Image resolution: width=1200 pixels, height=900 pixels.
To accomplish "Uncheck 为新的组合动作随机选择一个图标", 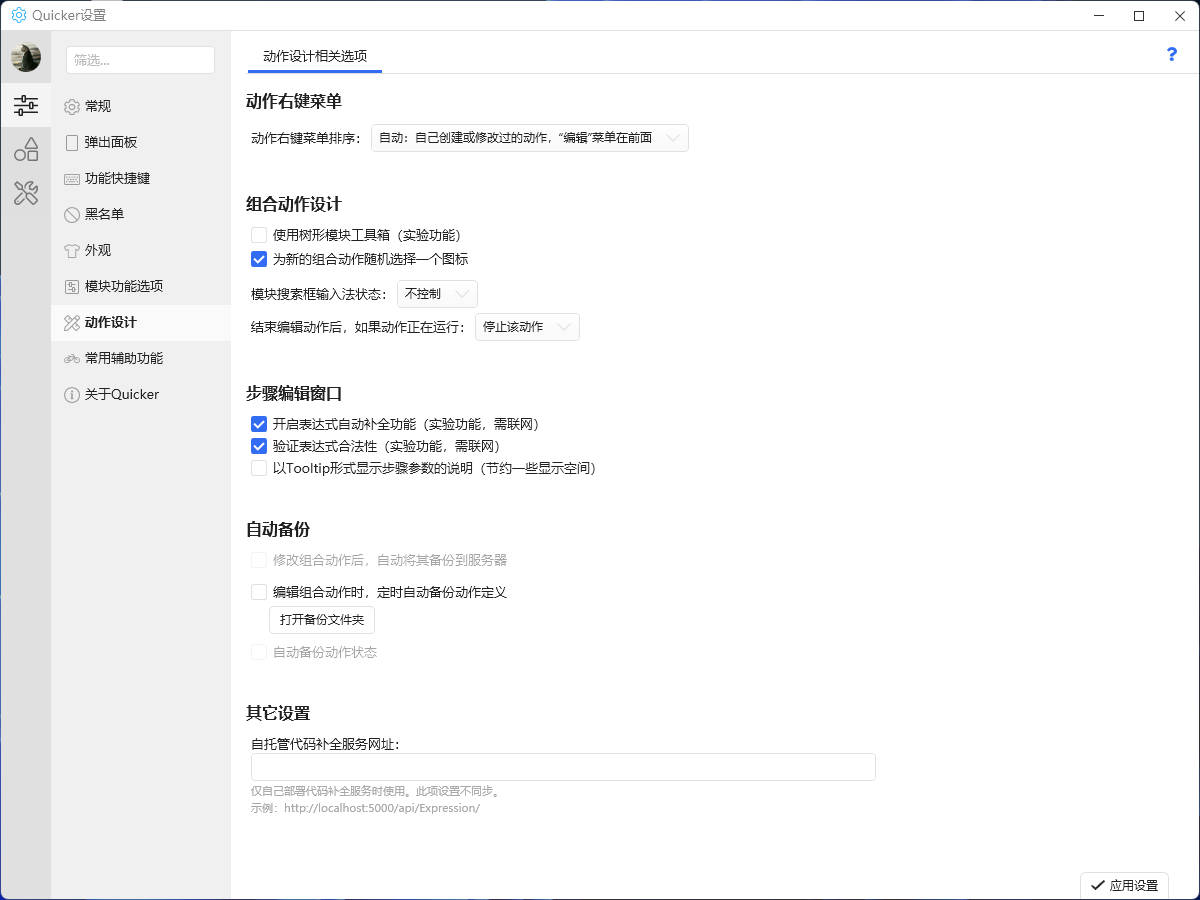I will (259, 259).
